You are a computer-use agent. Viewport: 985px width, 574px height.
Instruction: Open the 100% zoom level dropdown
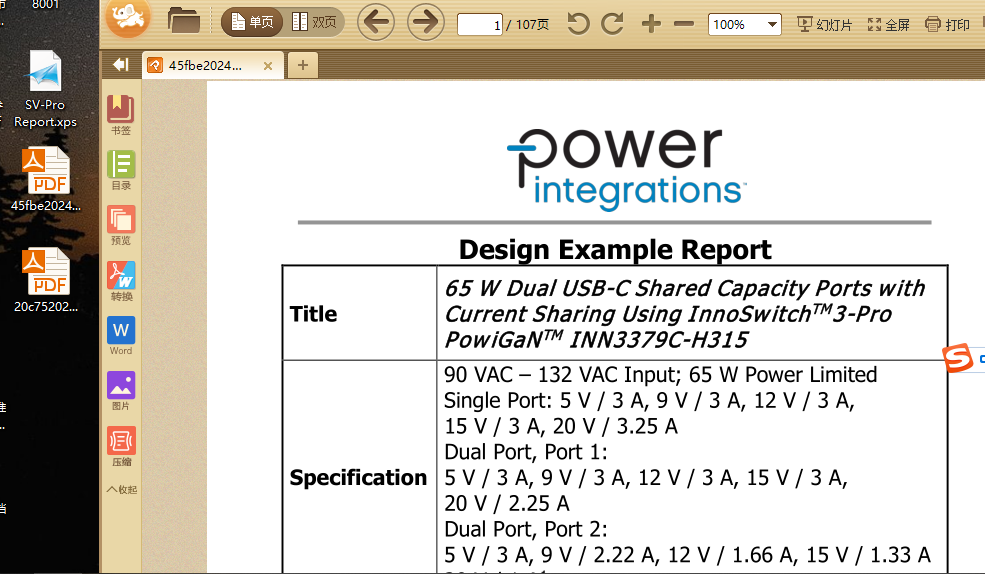pyautogui.click(x=744, y=24)
